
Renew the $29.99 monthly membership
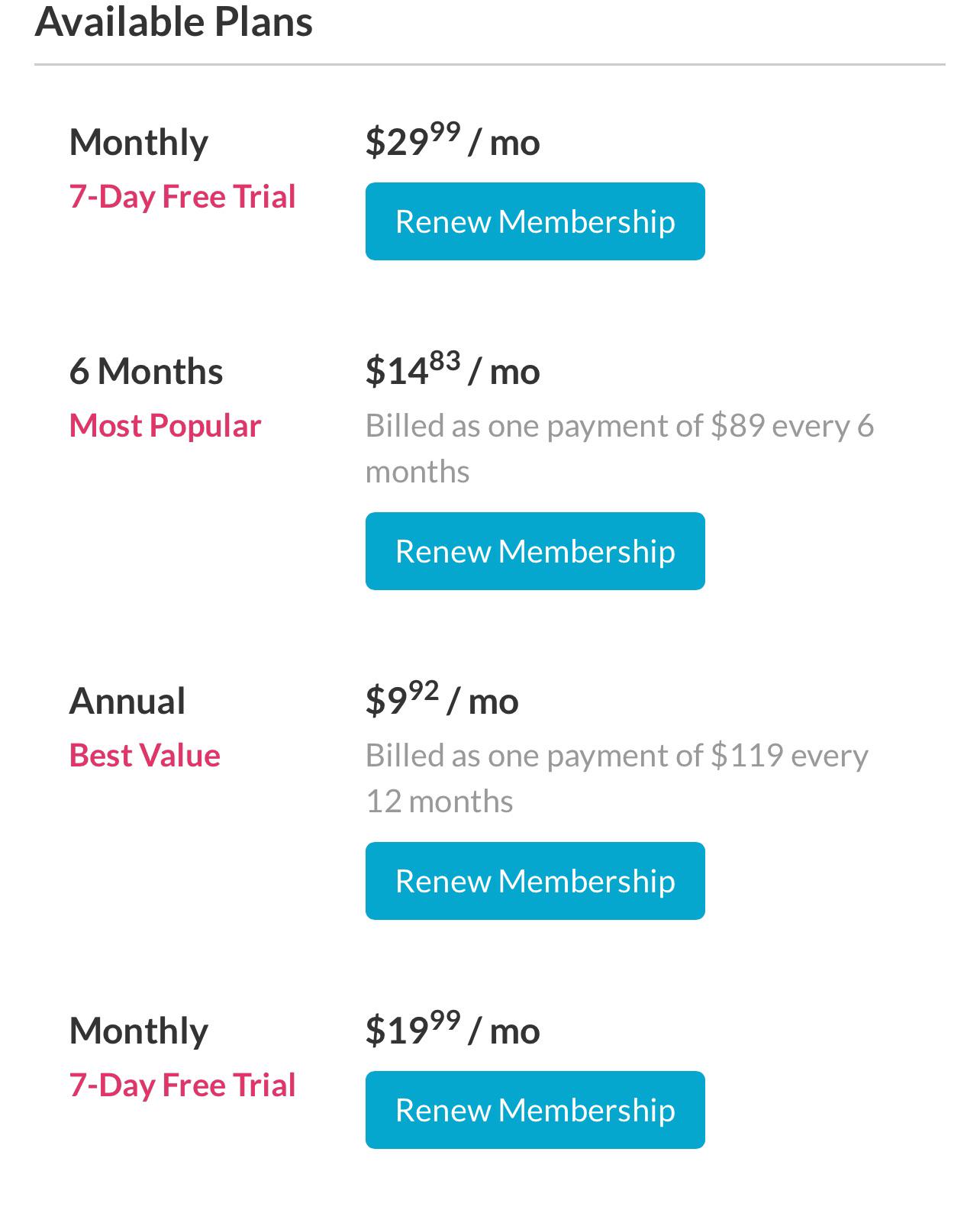point(535,221)
